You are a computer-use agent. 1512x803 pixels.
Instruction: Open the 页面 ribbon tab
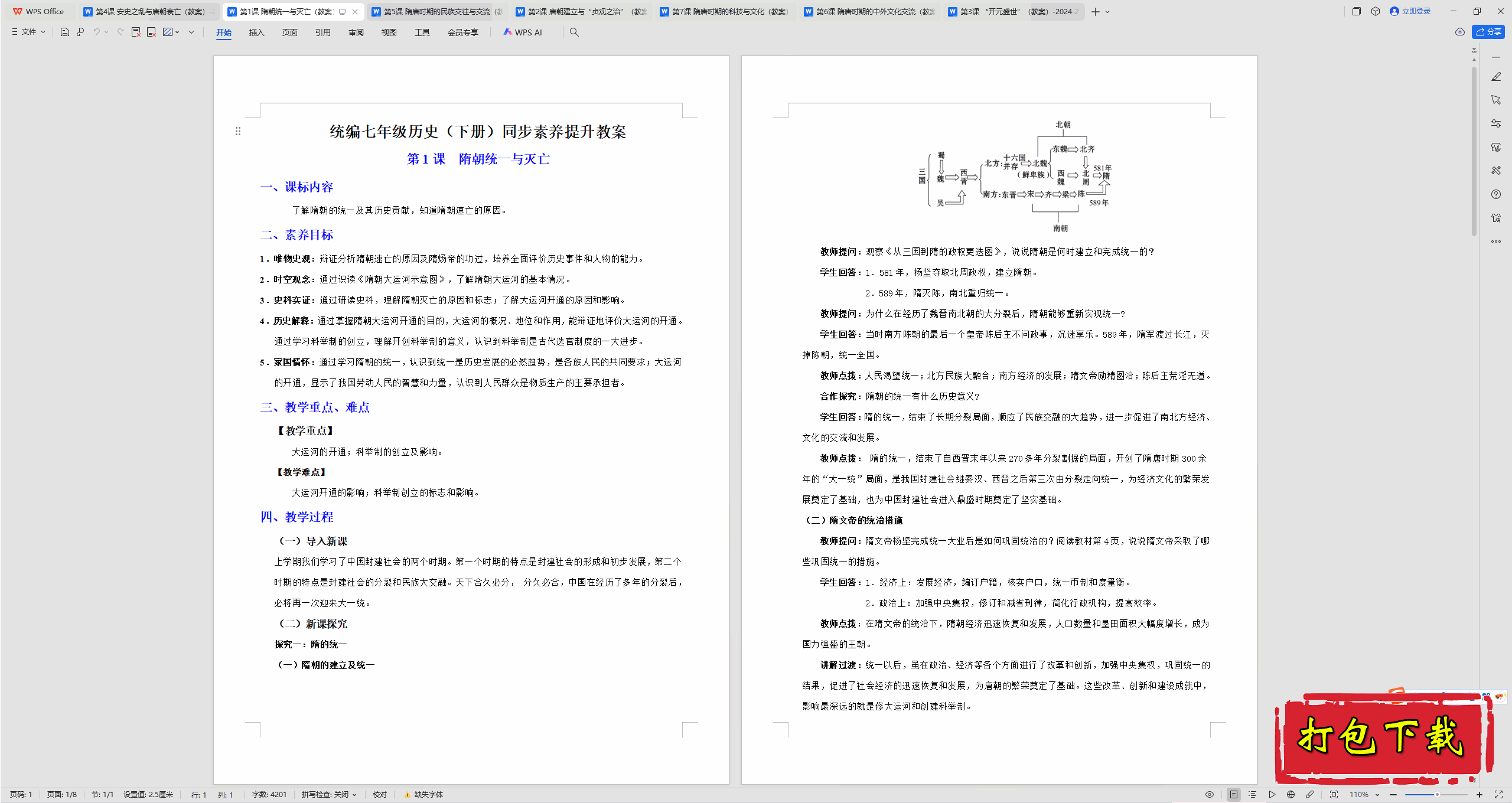point(290,32)
